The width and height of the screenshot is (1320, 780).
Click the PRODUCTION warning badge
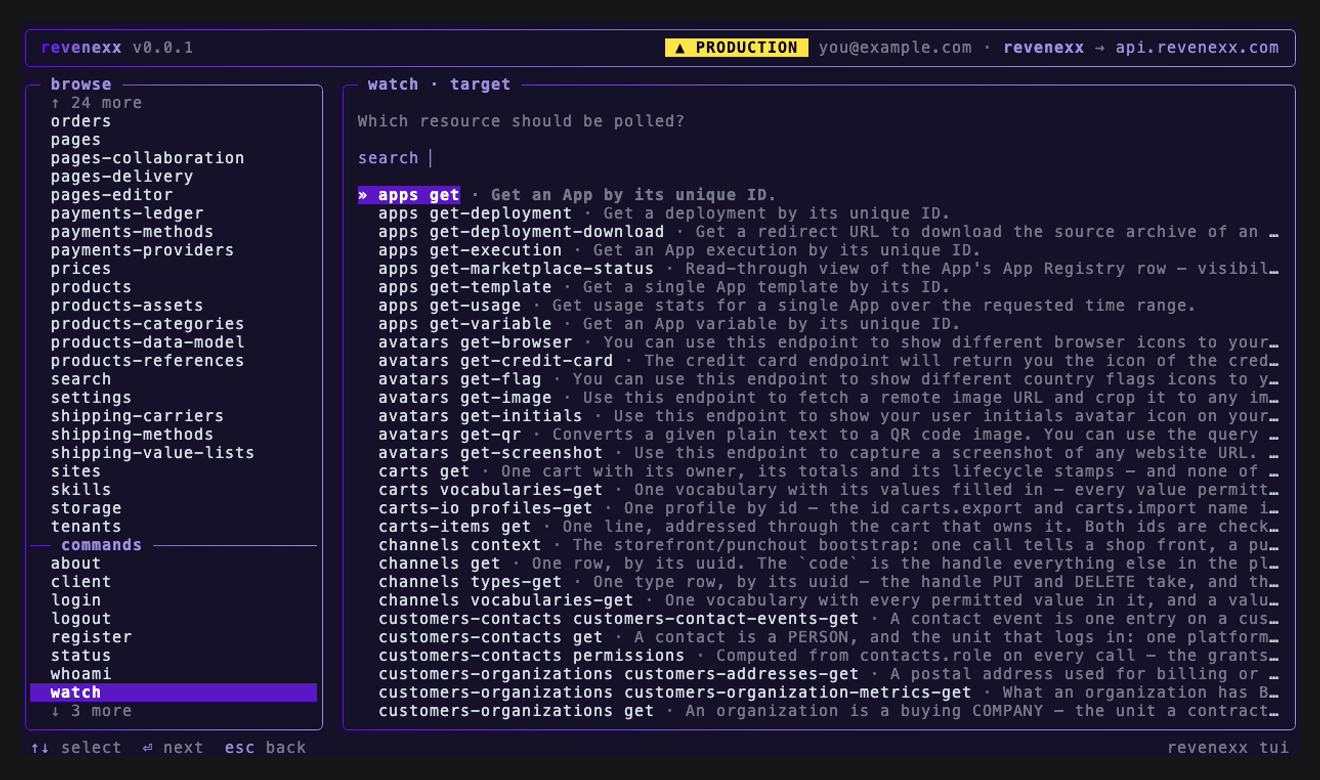point(736,47)
